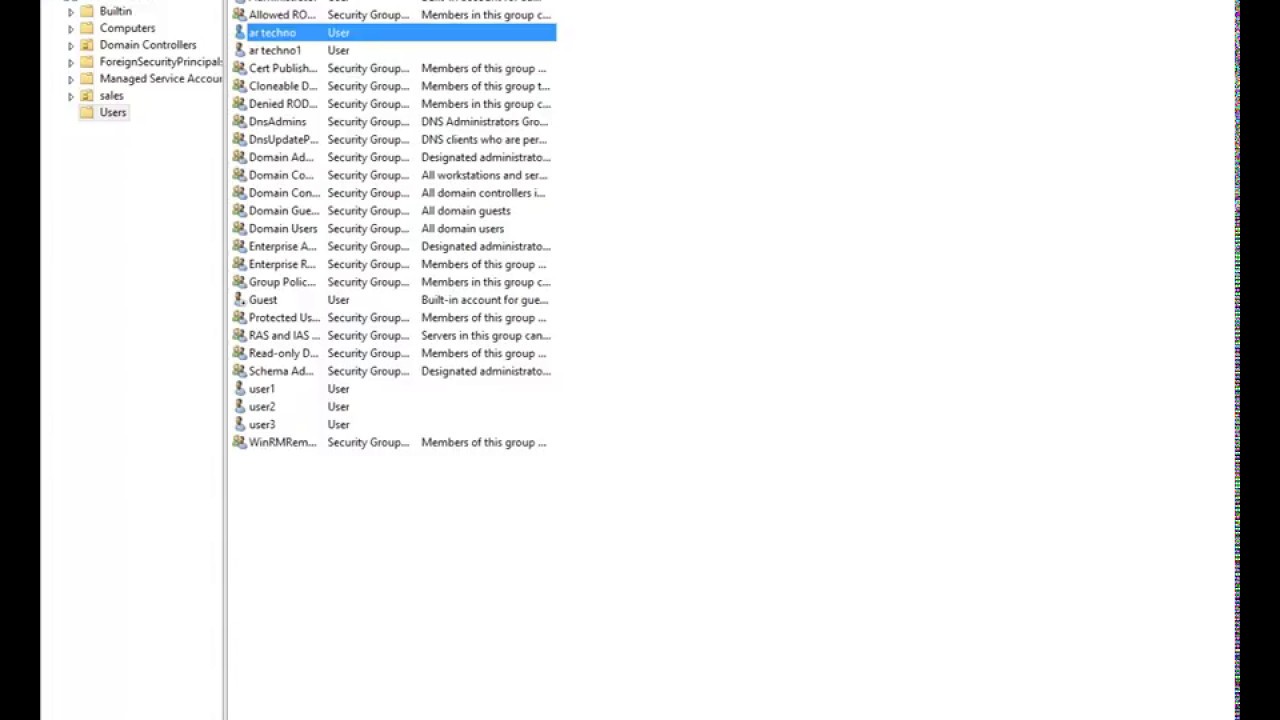Click the user1 account icon
Viewport: 1280px width, 720px height.
pyautogui.click(x=239, y=389)
